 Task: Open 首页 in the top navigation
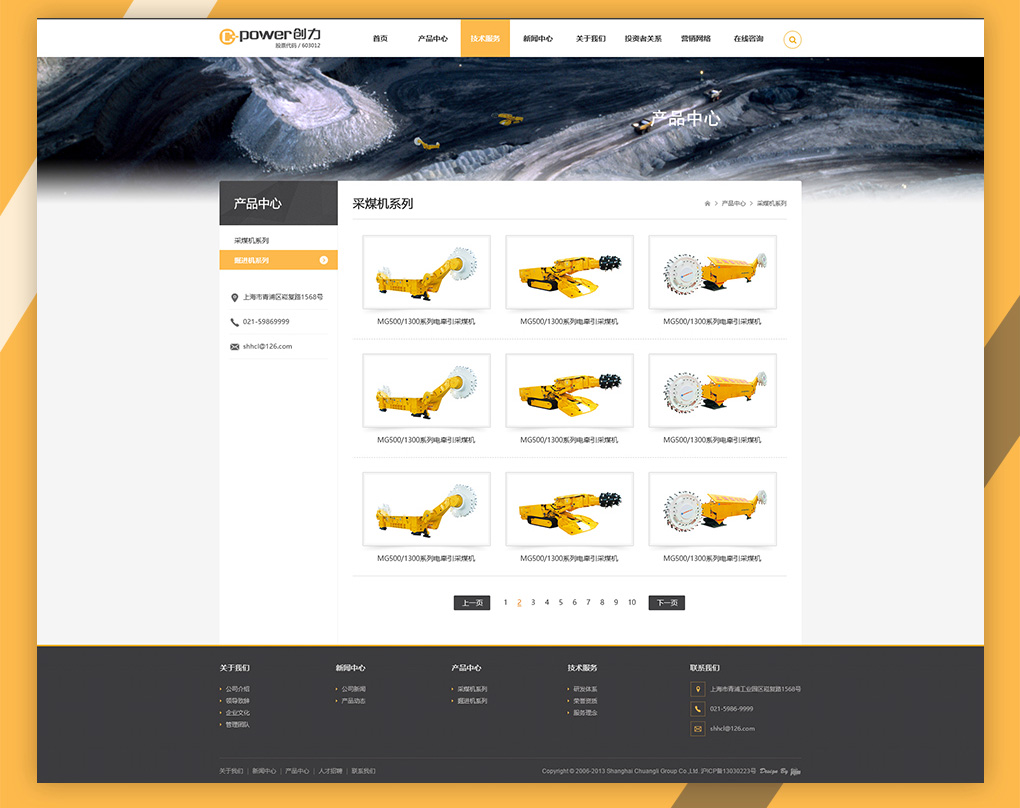point(380,39)
